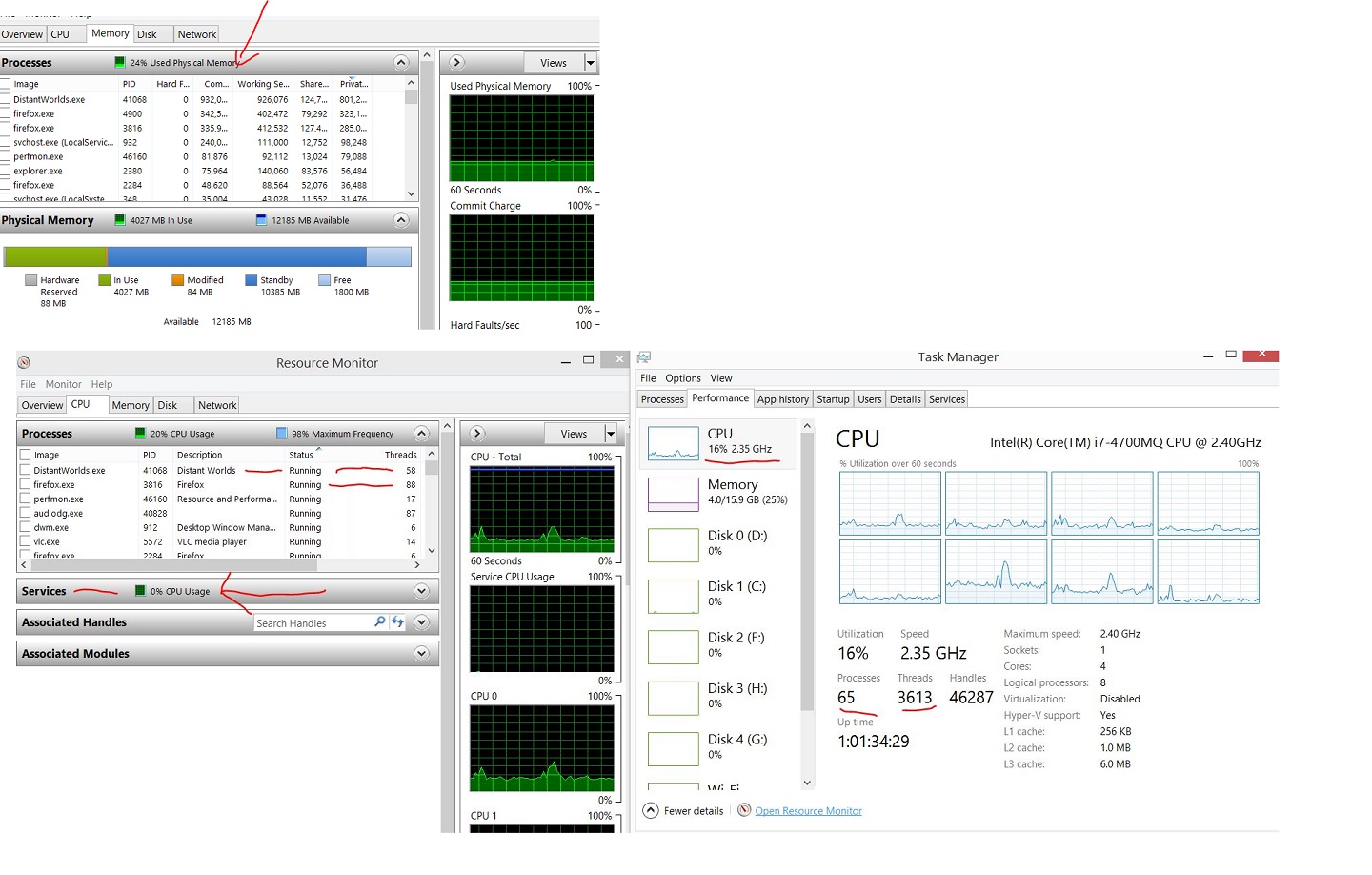Click the search magnifier in Search Handles box

[x=380, y=621]
